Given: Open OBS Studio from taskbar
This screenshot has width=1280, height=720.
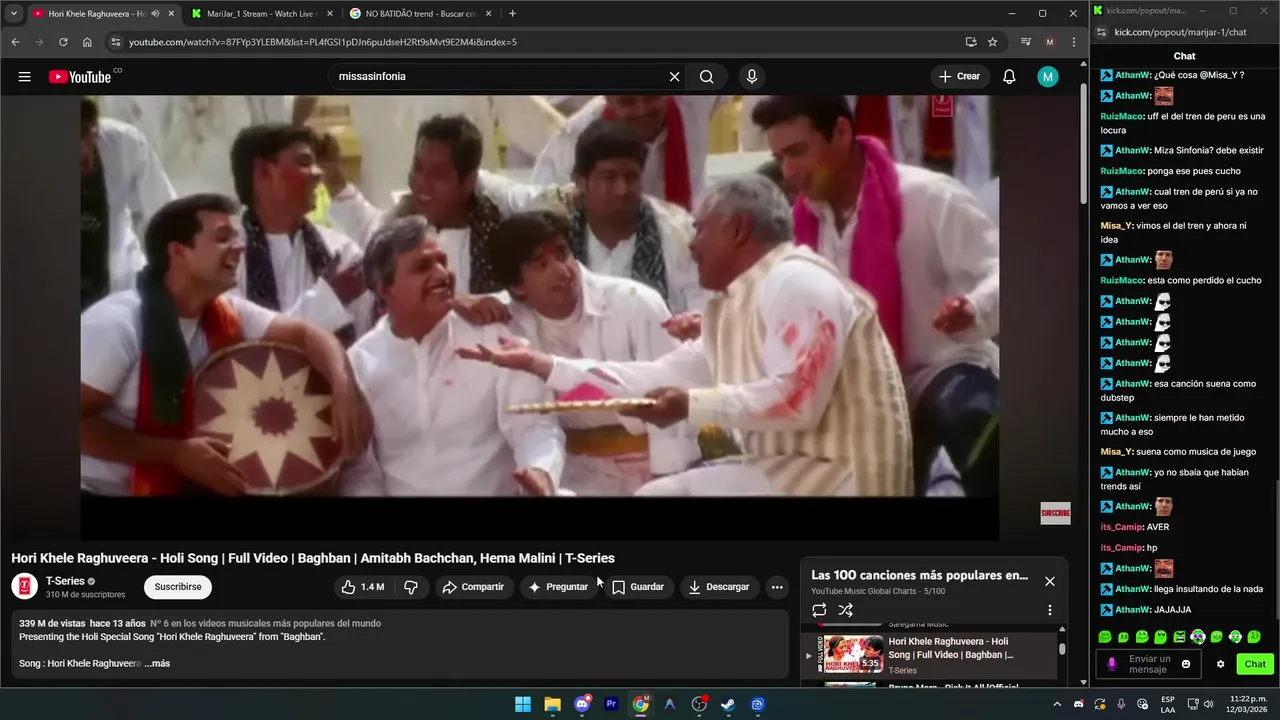Looking at the screenshot, I should click(x=699, y=704).
